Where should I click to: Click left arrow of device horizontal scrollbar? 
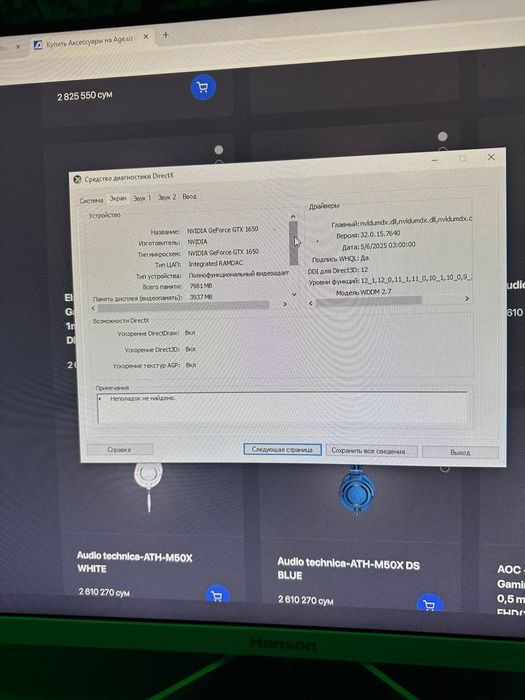93,308
